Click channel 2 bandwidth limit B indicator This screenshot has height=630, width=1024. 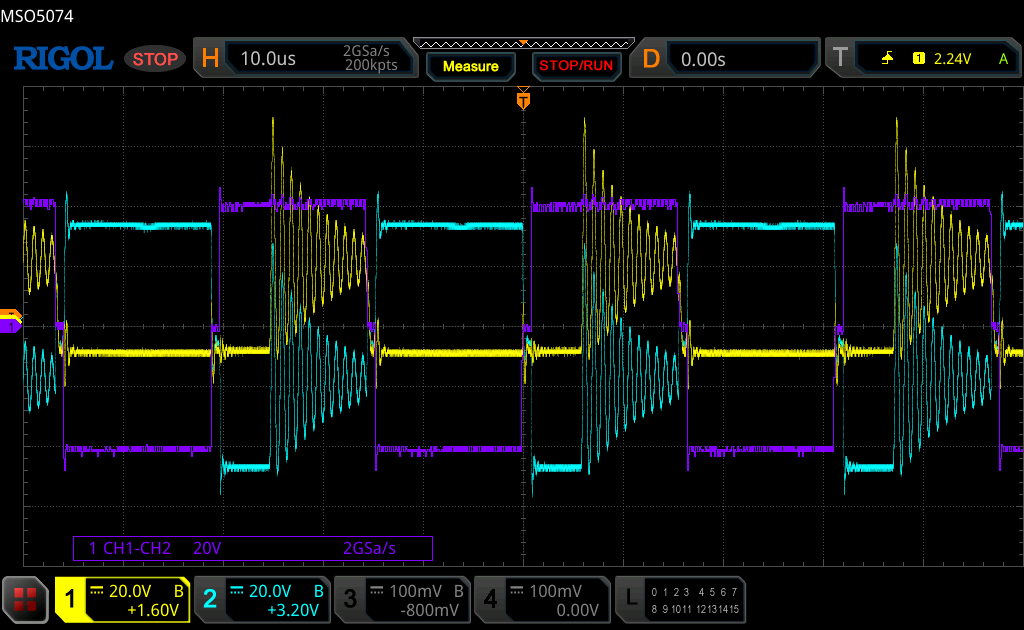tap(319, 591)
